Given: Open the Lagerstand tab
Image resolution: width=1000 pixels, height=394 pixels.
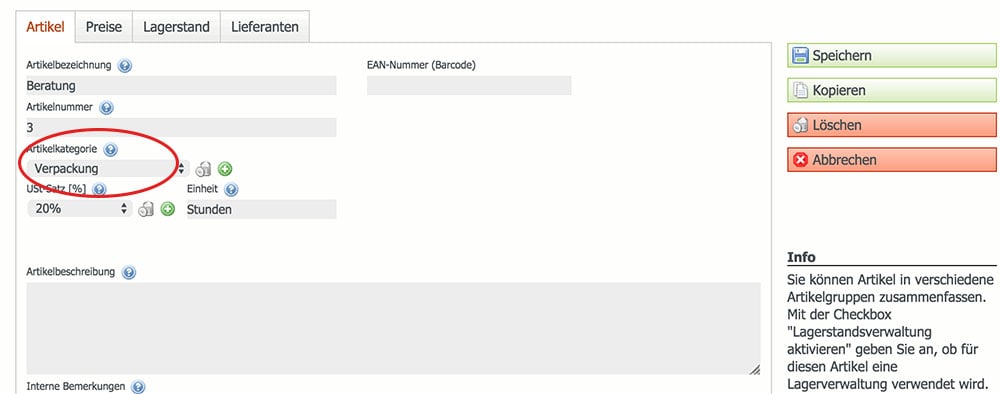Looking at the screenshot, I should click(177, 27).
